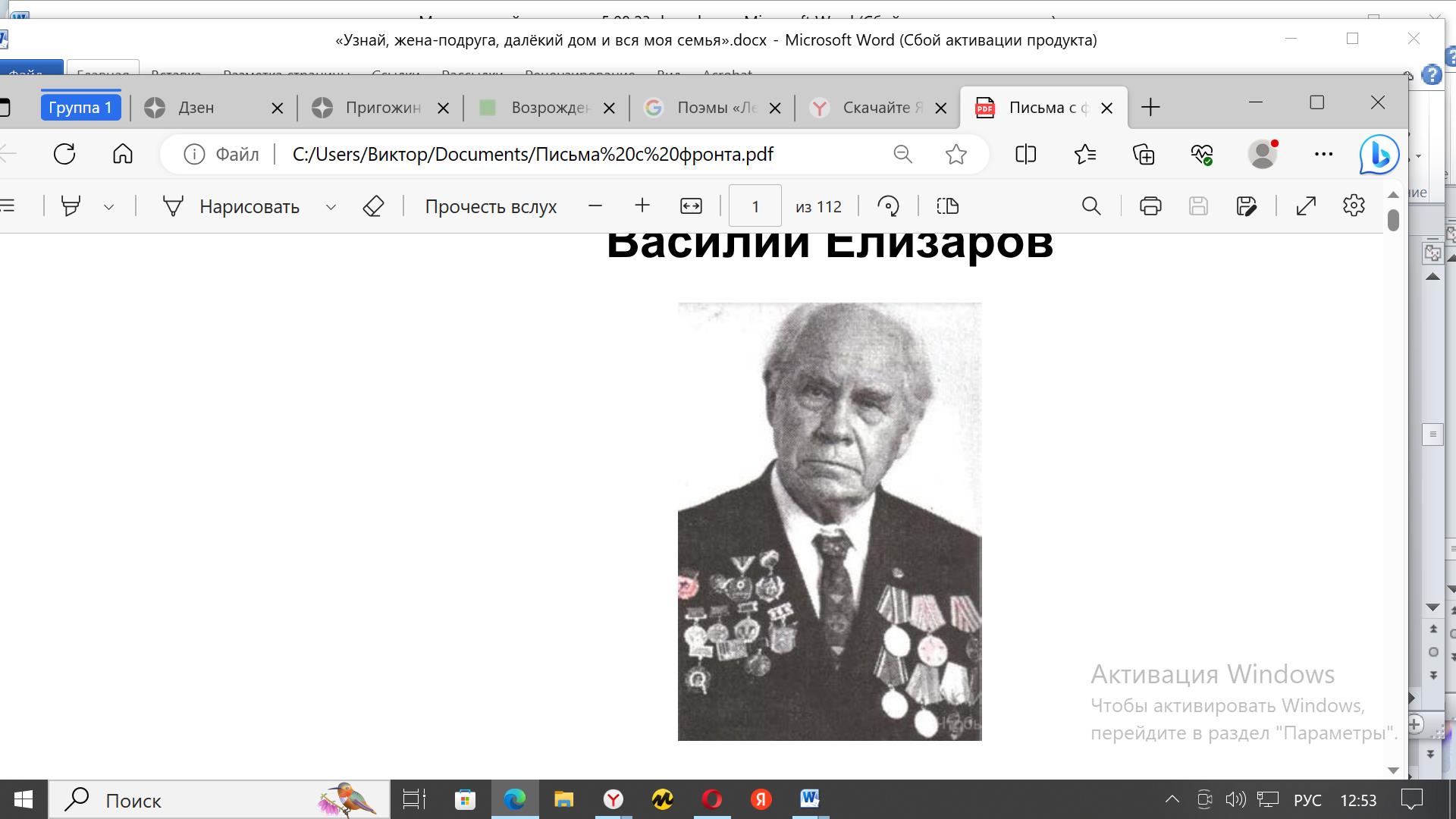Go to the Edge home page

pyautogui.click(x=123, y=154)
